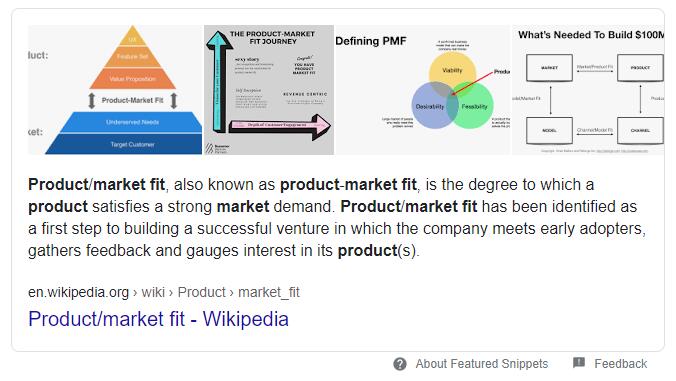This screenshot has height=381, width=676.
Task: Open What's Needed To Build $100M image
Action: 588,90
